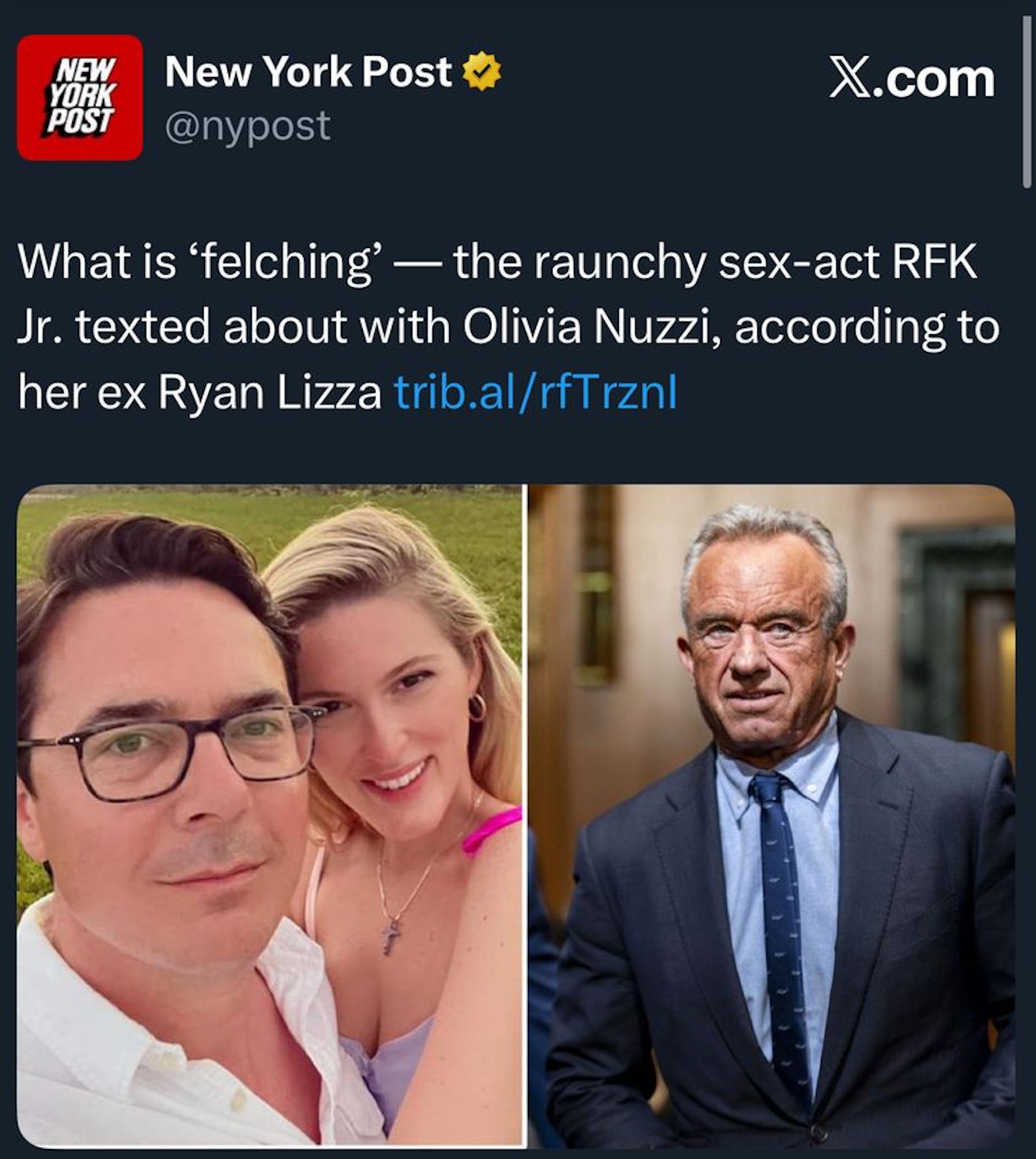Open the @nypost handle
This screenshot has height=1159, width=1036.
pos(247,126)
